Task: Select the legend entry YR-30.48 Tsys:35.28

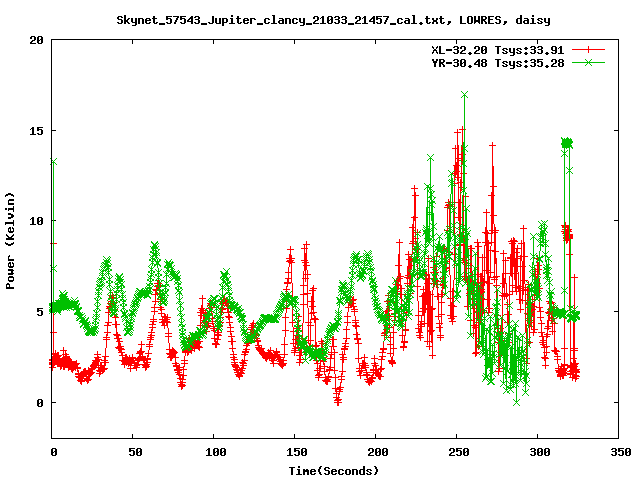Action: [498, 63]
